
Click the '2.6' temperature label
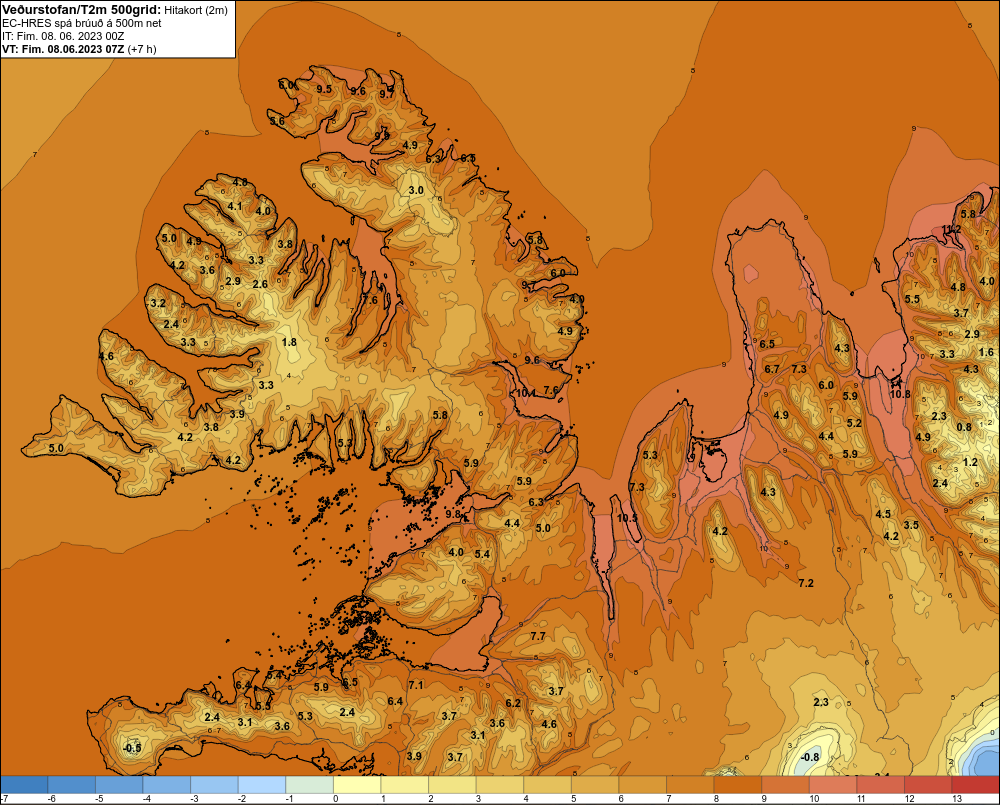click(260, 284)
